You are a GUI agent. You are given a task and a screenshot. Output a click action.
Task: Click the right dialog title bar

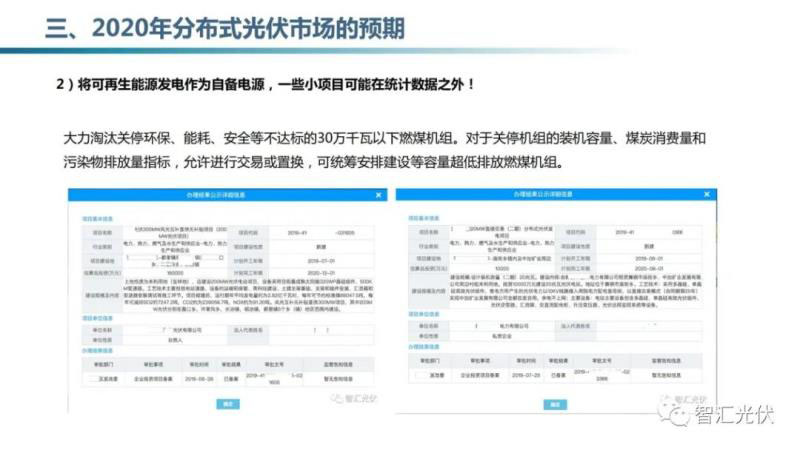point(550,196)
